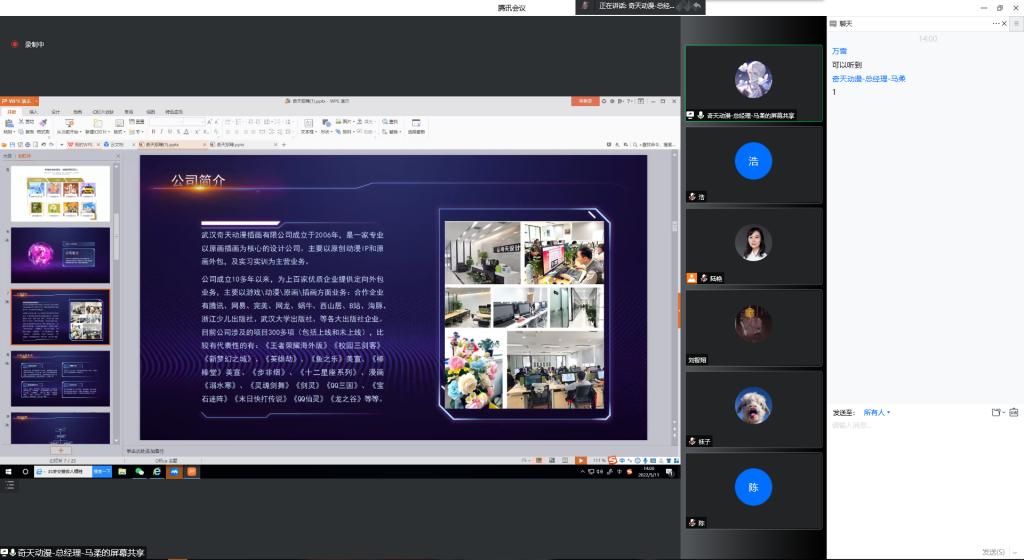Click the format painter icon in WPS
Screen dimensions: 1024x560
43,123
